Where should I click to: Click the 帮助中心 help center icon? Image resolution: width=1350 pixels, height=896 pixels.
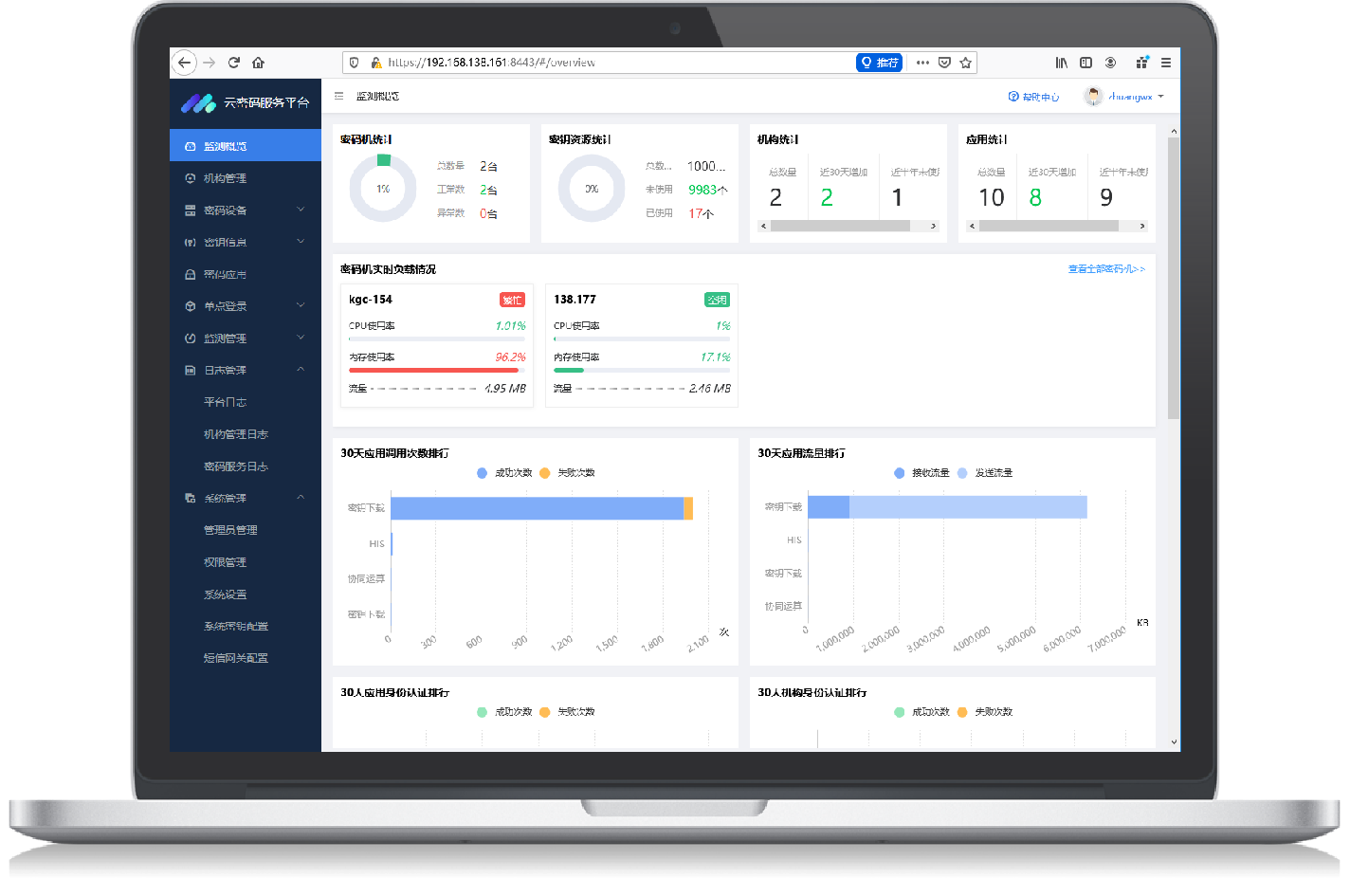1013,97
